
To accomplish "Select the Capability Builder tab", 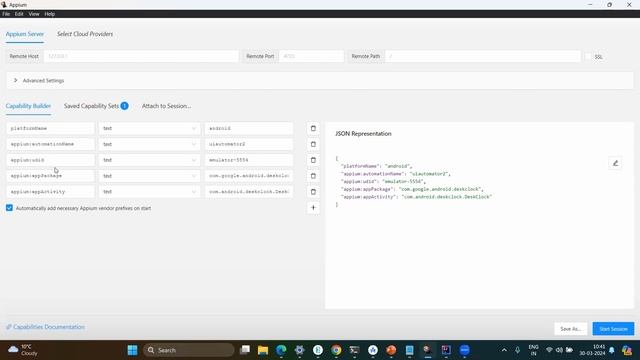I will coord(28,106).
